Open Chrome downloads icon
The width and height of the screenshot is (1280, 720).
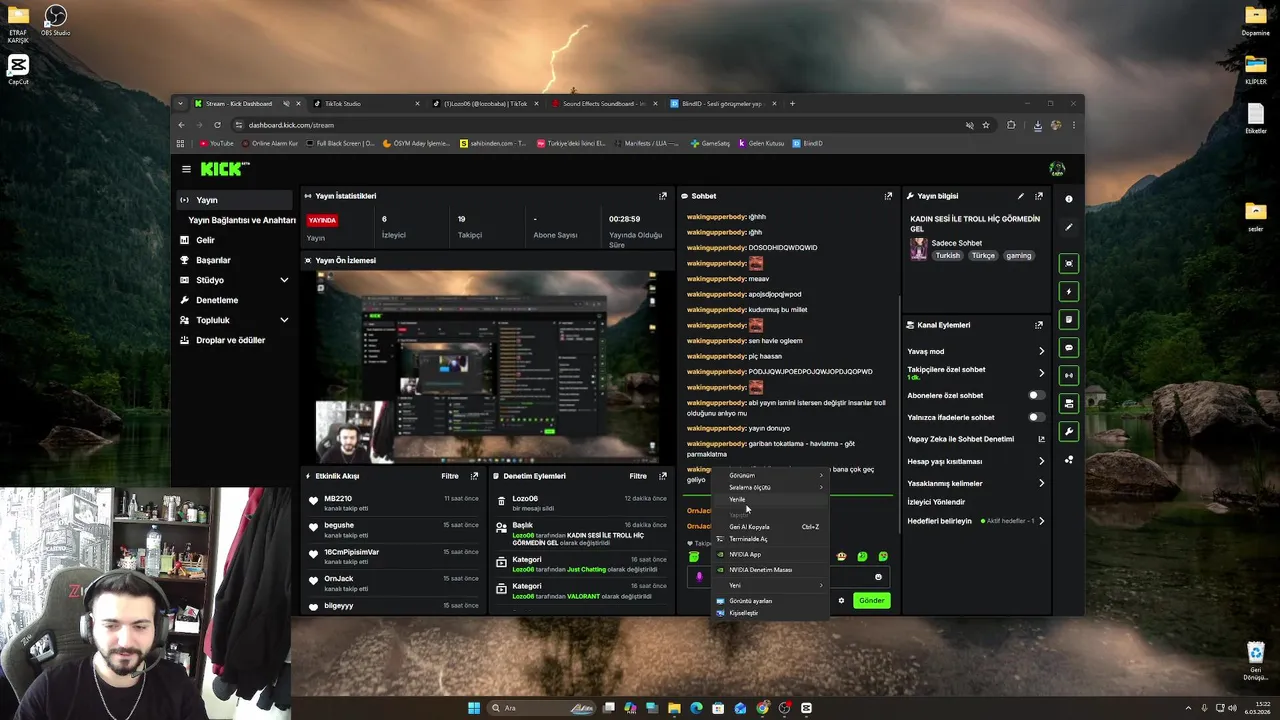point(1037,125)
